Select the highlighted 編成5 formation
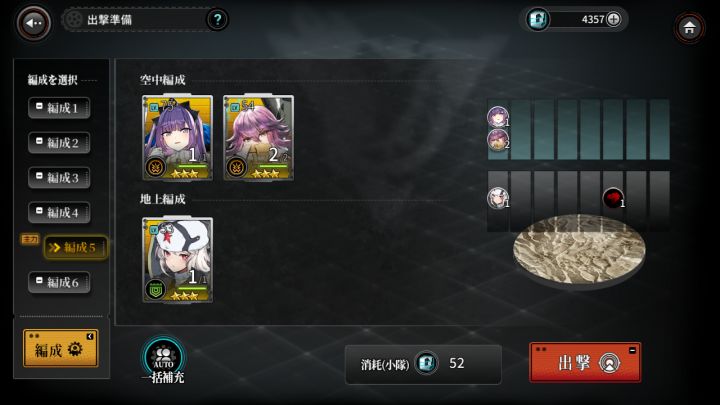720x405 pixels. click(x=76, y=248)
